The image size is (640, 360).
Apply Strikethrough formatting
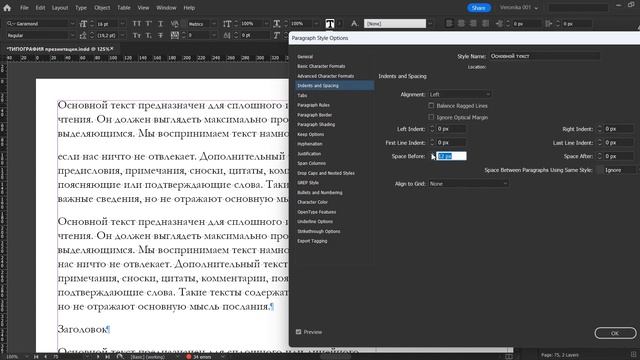(160, 36)
